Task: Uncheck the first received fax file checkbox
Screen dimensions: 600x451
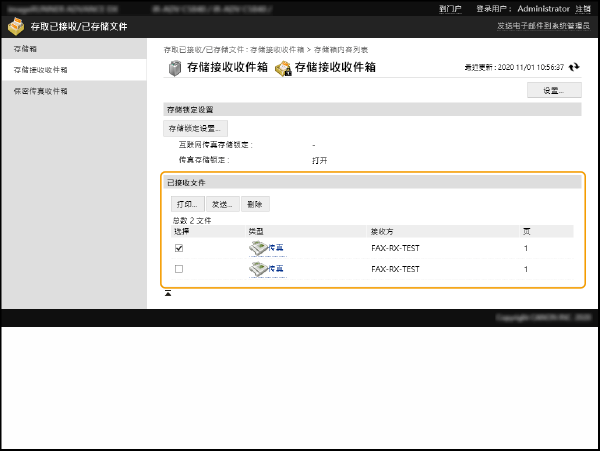Action: point(179,247)
